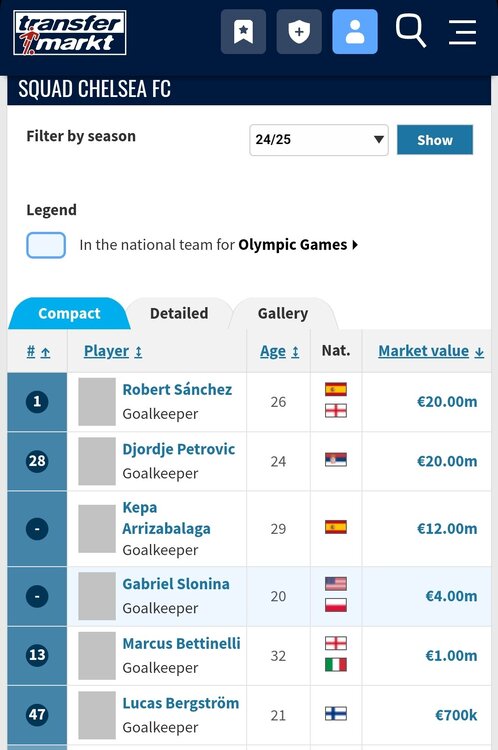Sort by shirt number column
This screenshot has height=750, width=498.
click(x=38, y=352)
